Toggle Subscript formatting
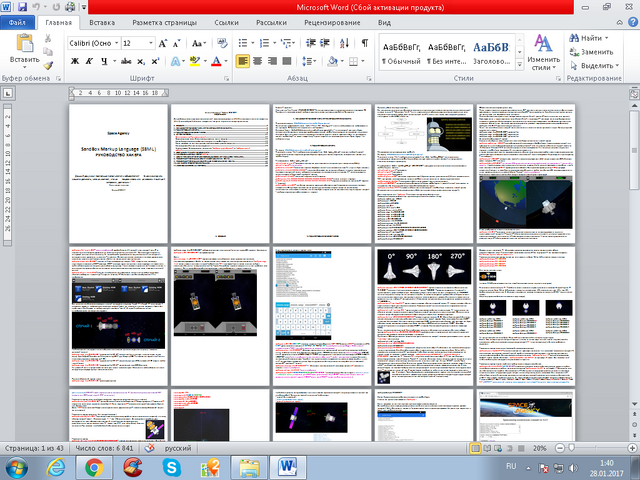This screenshot has width=640, height=480. click(x=141, y=62)
